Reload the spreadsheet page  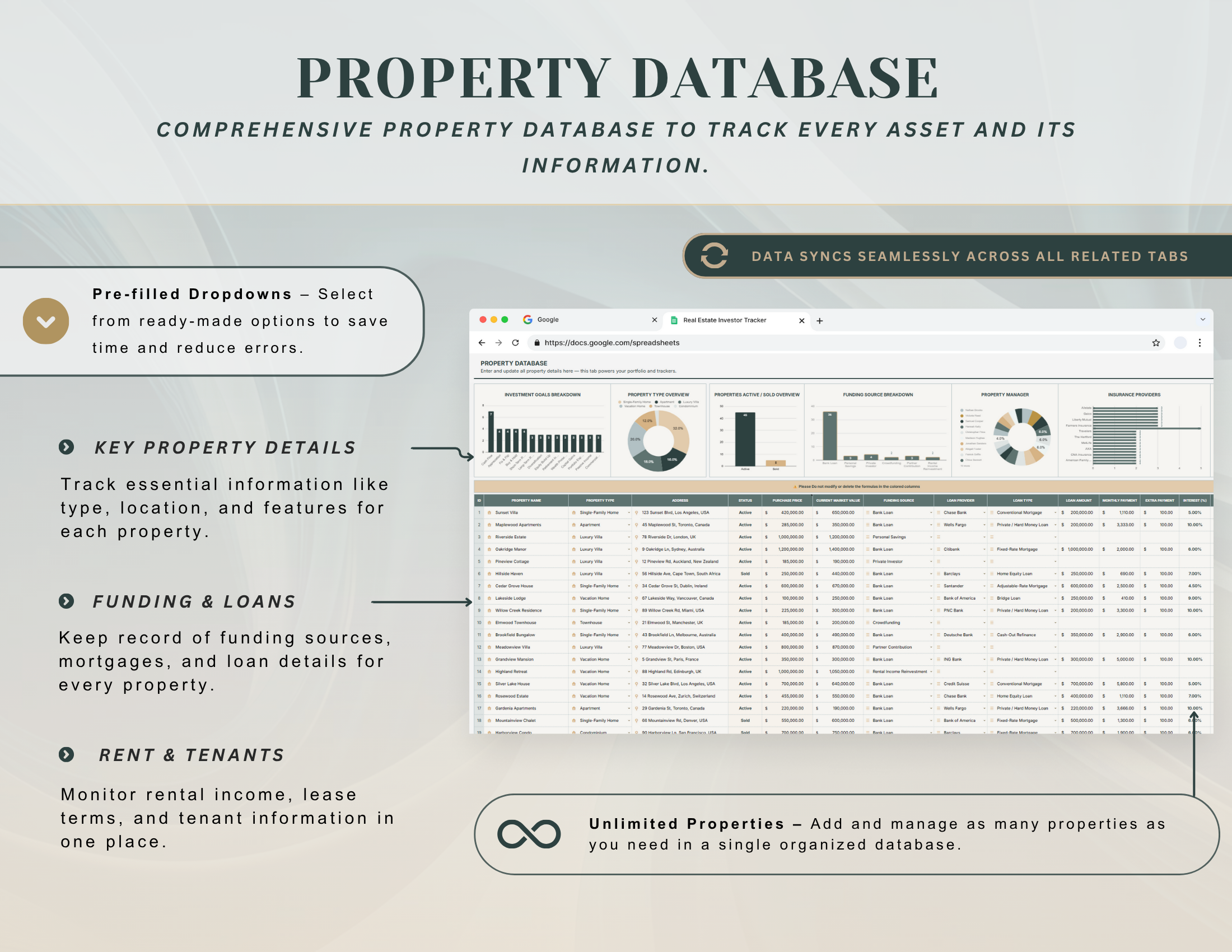coord(515,342)
